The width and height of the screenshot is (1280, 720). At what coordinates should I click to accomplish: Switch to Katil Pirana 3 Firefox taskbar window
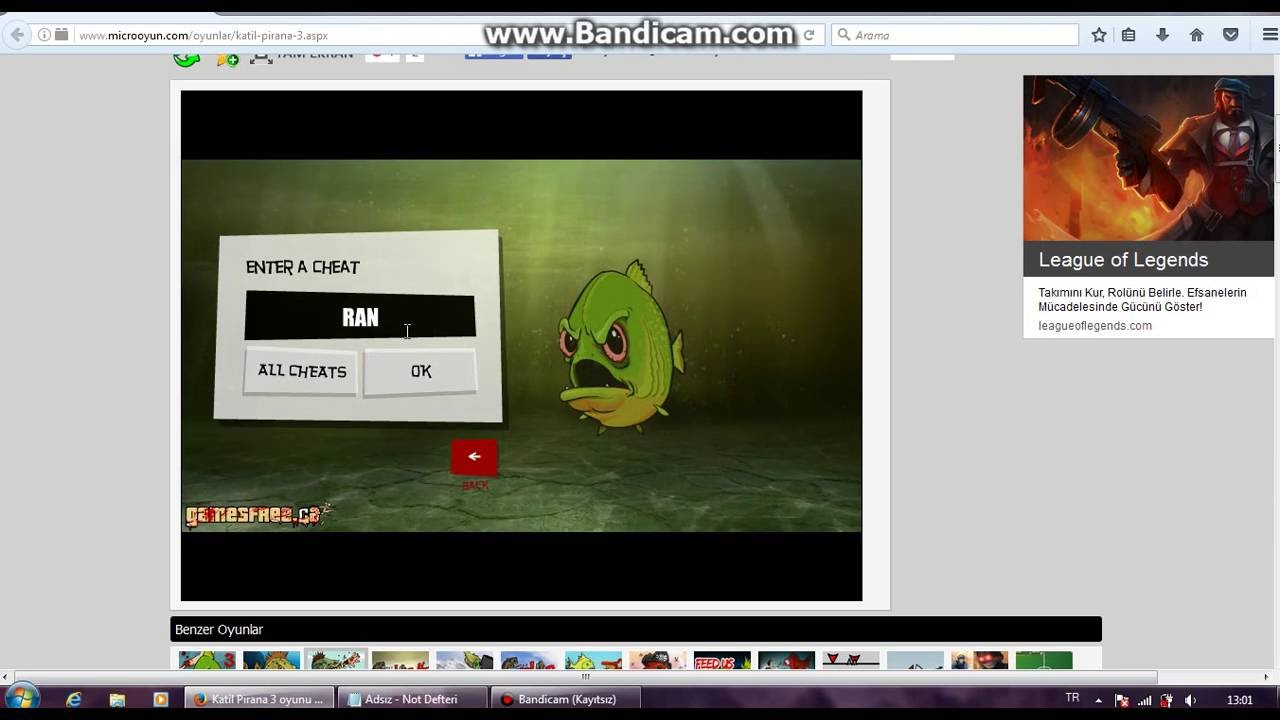(259, 699)
